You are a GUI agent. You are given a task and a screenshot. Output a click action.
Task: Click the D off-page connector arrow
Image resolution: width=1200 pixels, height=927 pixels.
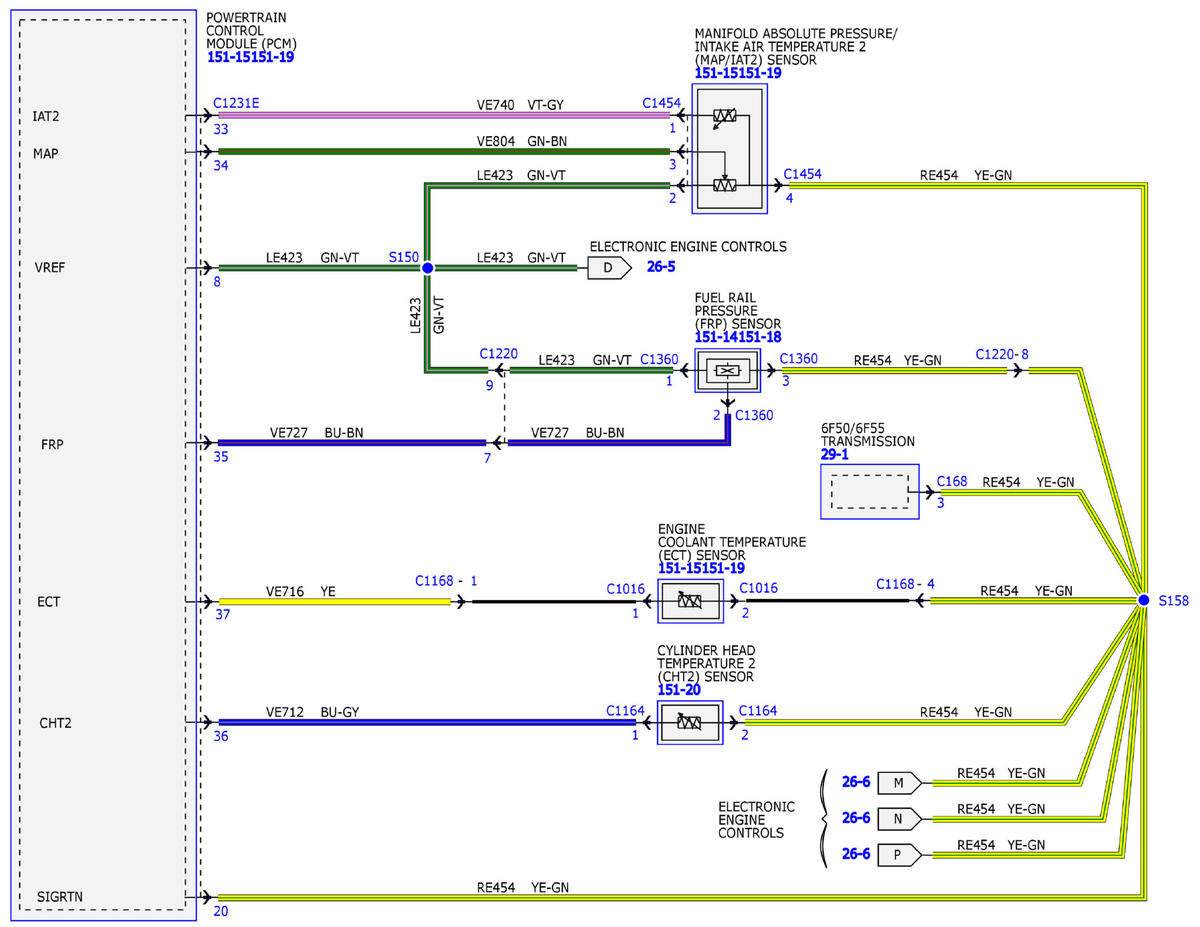tap(610, 268)
